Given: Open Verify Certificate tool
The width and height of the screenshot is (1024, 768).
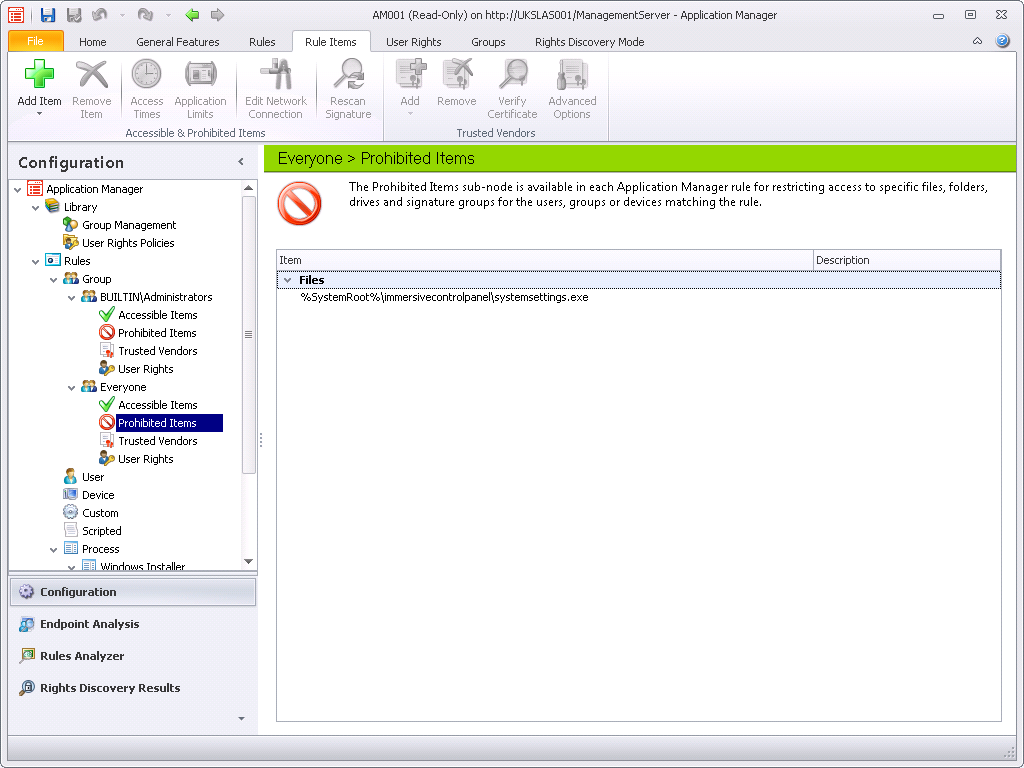Looking at the screenshot, I should coord(512,74).
